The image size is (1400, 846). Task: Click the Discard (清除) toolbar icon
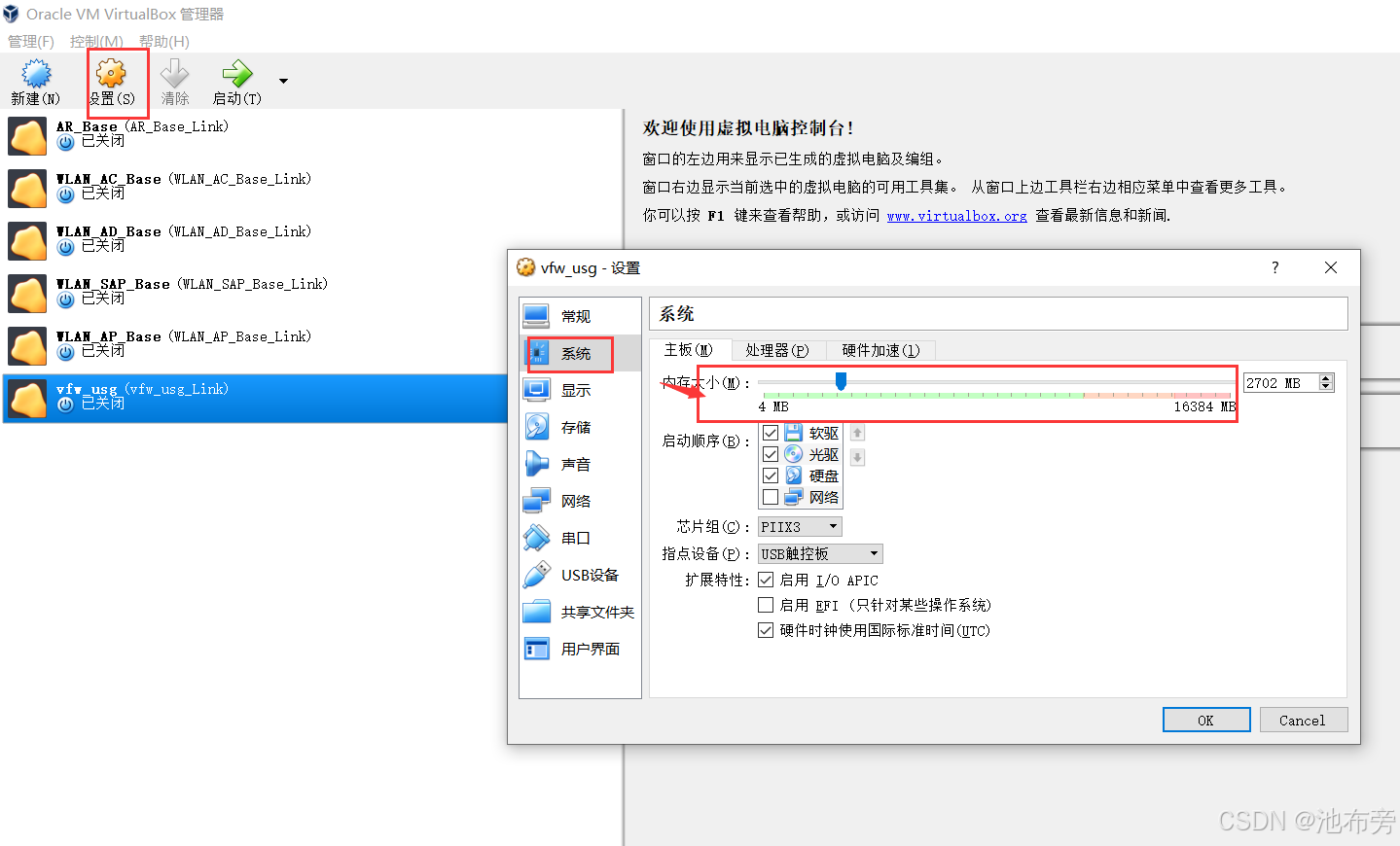click(x=175, y=74)
